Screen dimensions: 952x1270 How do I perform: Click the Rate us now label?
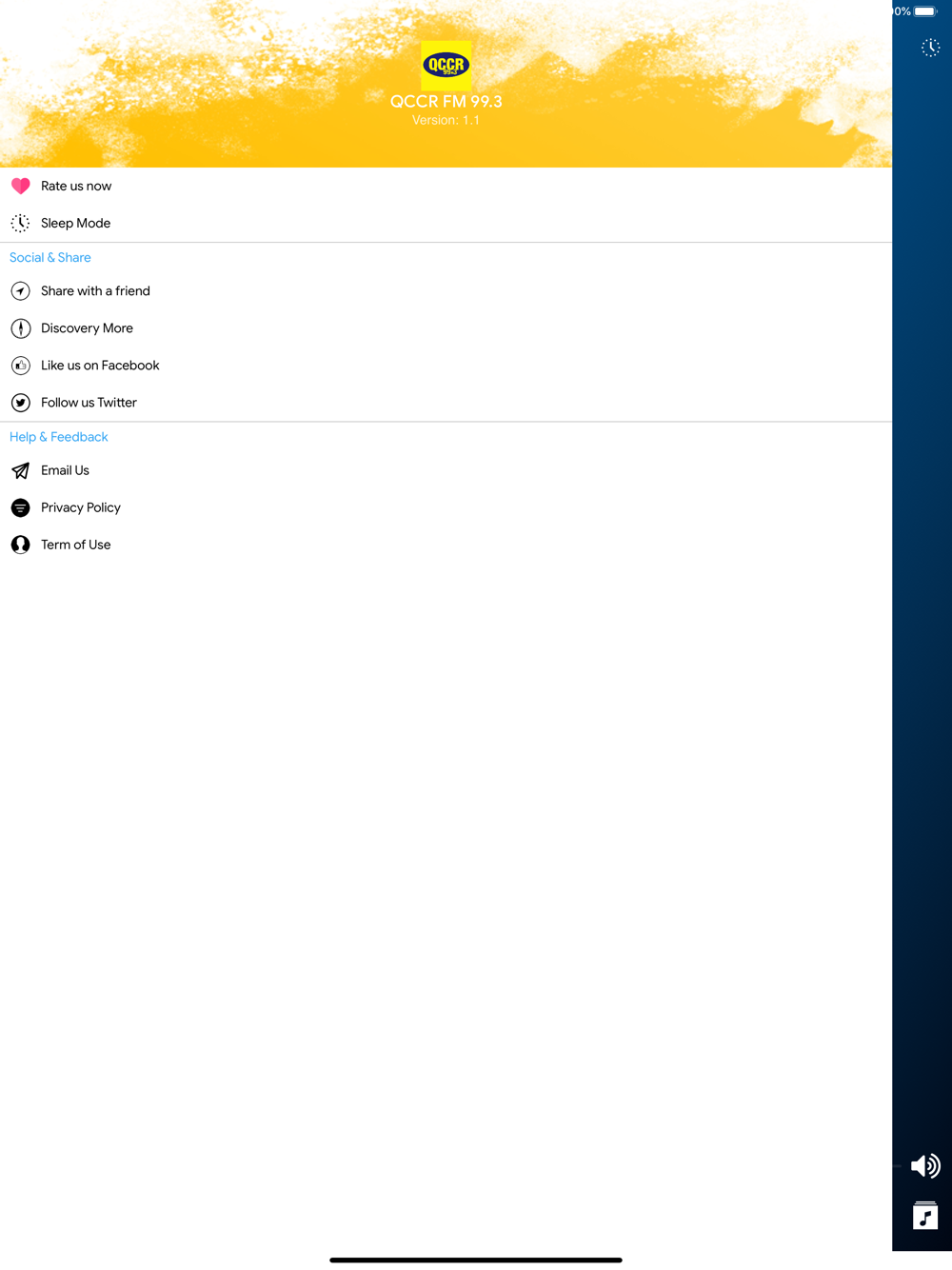(x=76, y=186)
